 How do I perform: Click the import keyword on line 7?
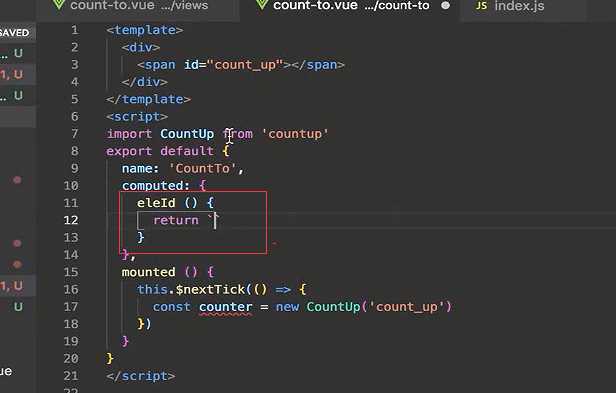point(129,134)
